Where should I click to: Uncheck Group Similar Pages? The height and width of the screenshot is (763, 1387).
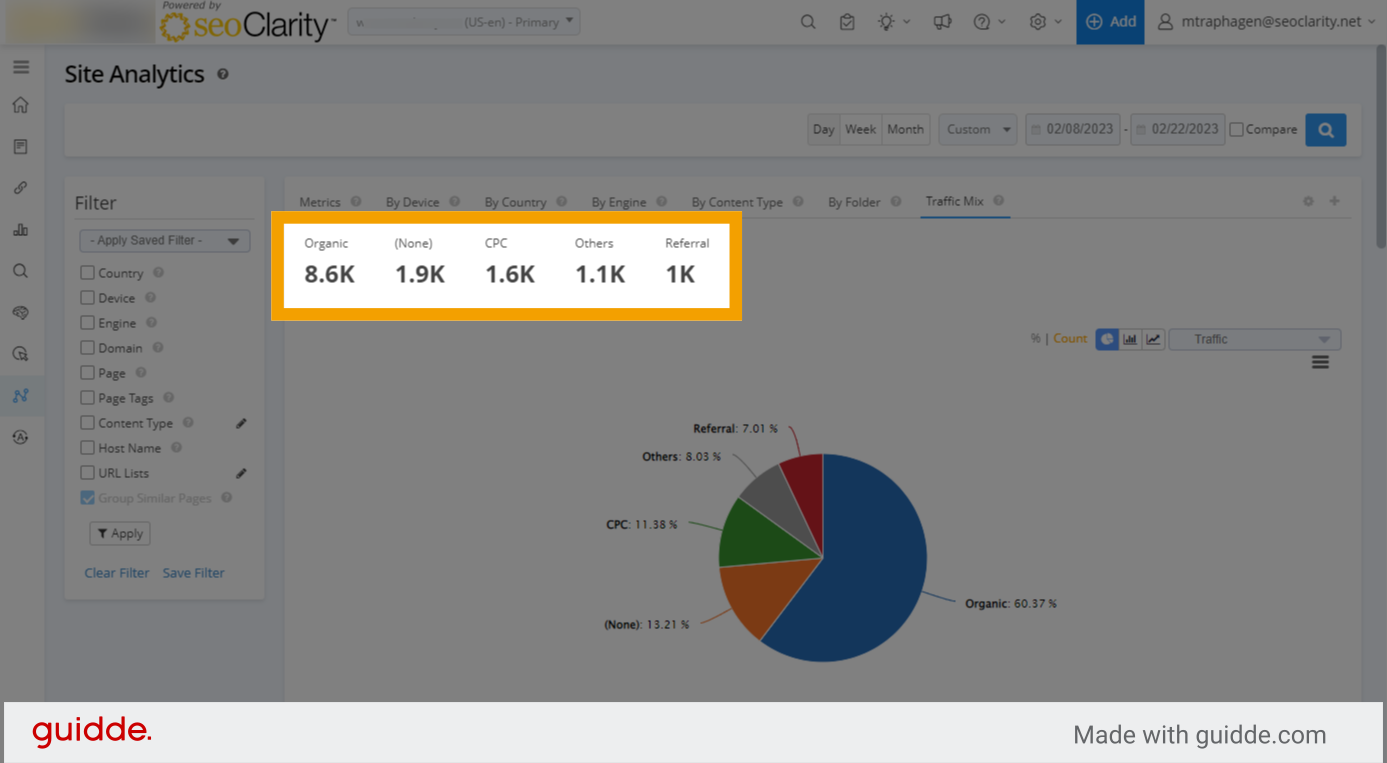click(x=87, y=497)
